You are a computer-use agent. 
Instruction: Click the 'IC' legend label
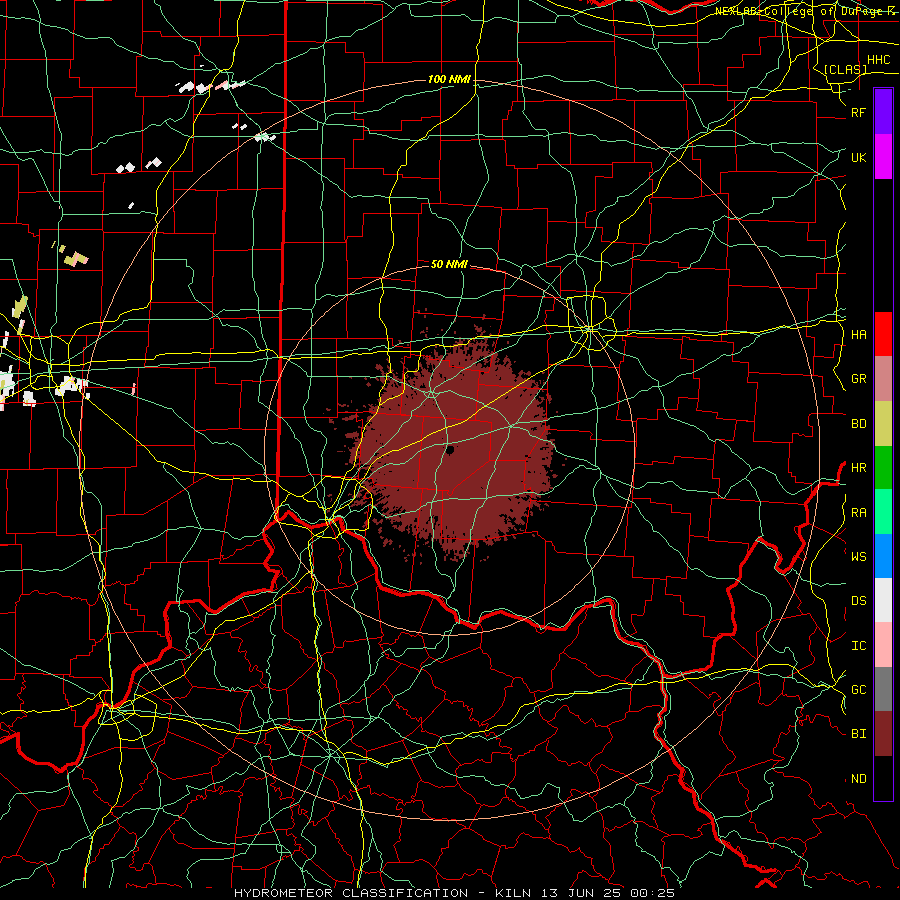pyautogui.click(x=858, y=646)
